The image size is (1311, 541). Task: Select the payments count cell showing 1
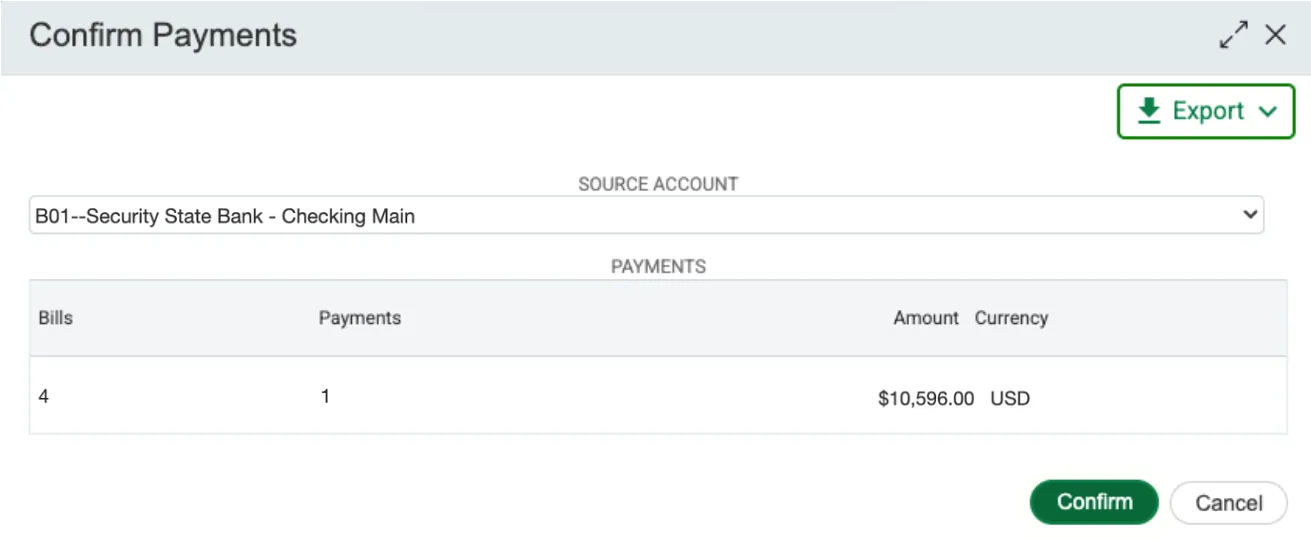click(x=325, y=396)
